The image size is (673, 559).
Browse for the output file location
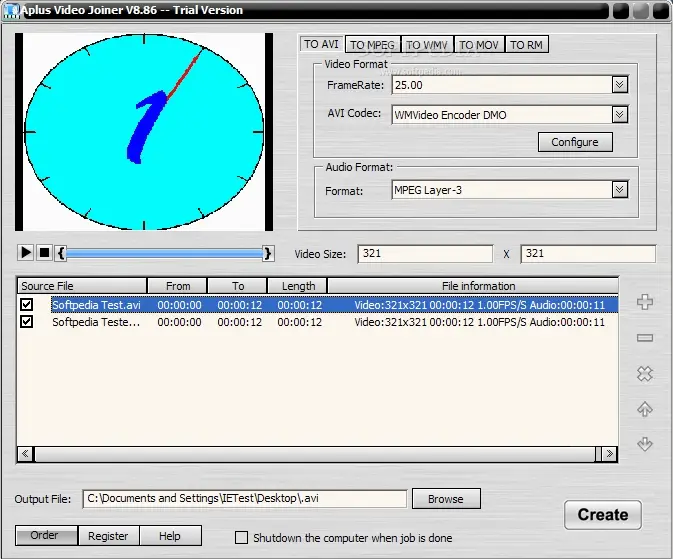446,499
